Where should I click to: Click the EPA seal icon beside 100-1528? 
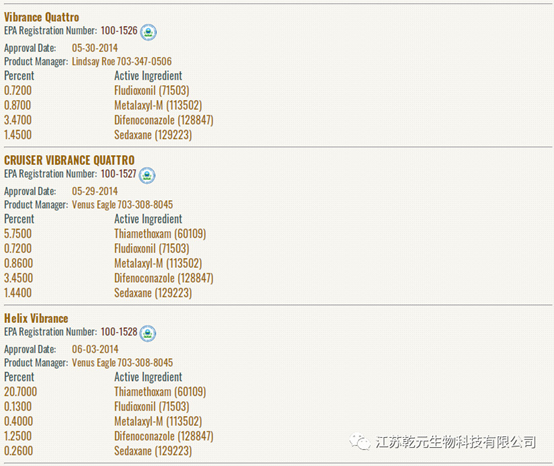[x=148, y=333]
